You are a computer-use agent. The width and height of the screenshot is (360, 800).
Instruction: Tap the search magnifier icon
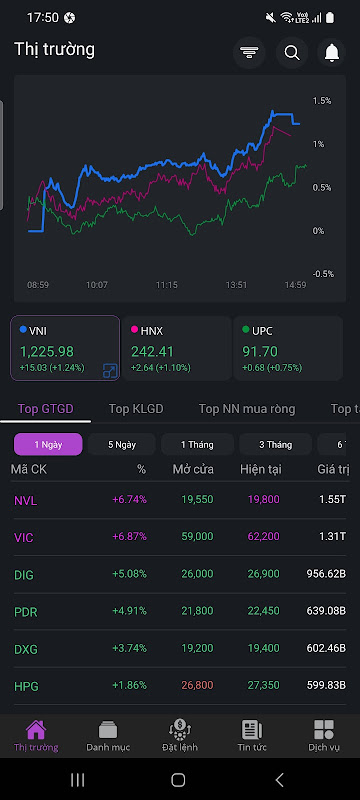pyautogui.click(x=292, y=53)
